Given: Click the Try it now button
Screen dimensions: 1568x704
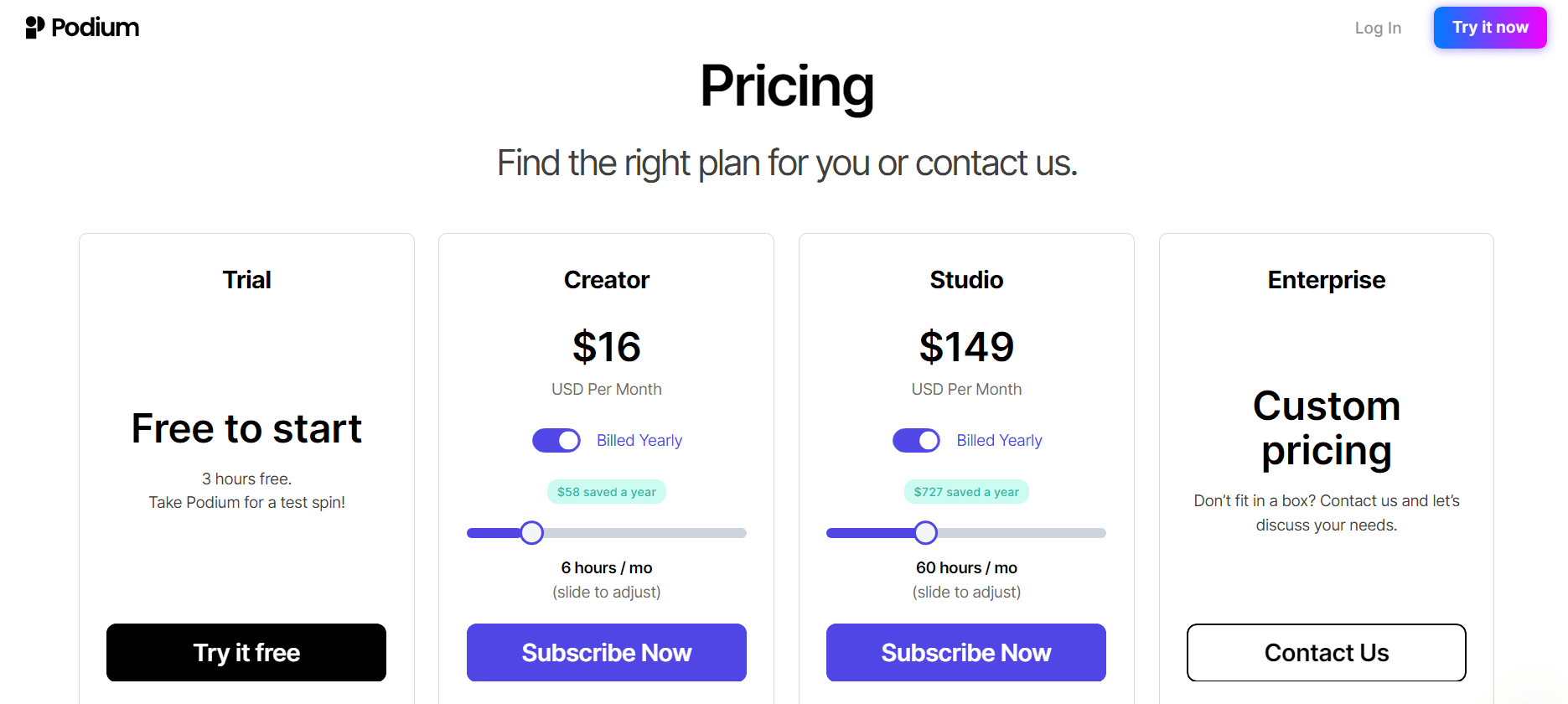Looking at the screenshot, I should (x=1490, y=28).
